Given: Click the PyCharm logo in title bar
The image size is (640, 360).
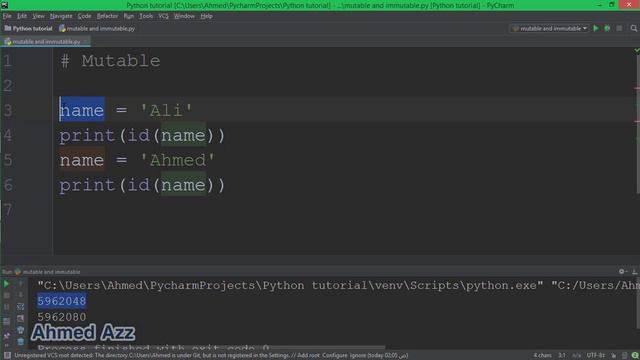Looking at the screenshot, I should (4, 5).
